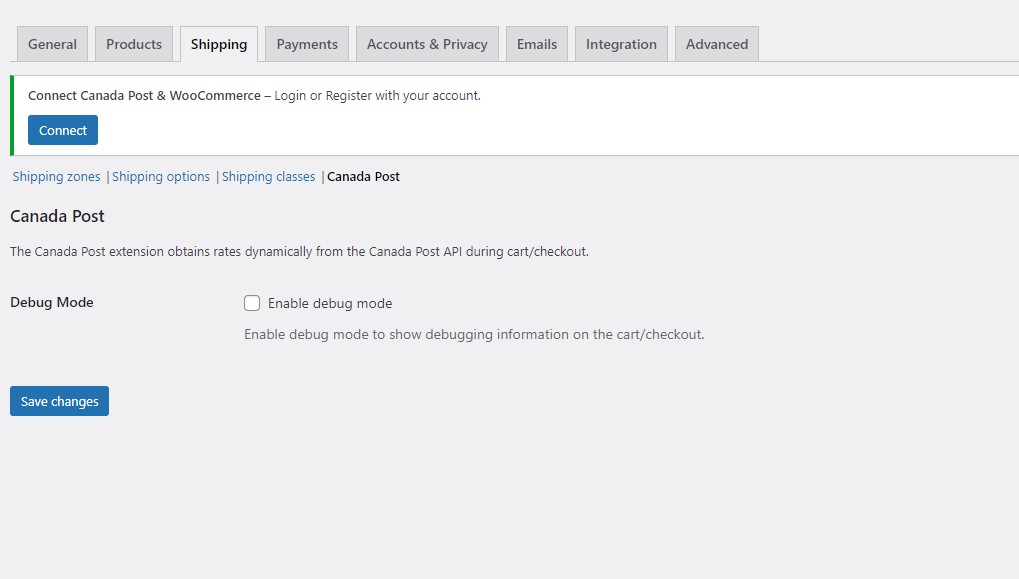Click the 'Enable debug mode' checkbox label

(x=330, y=303)
